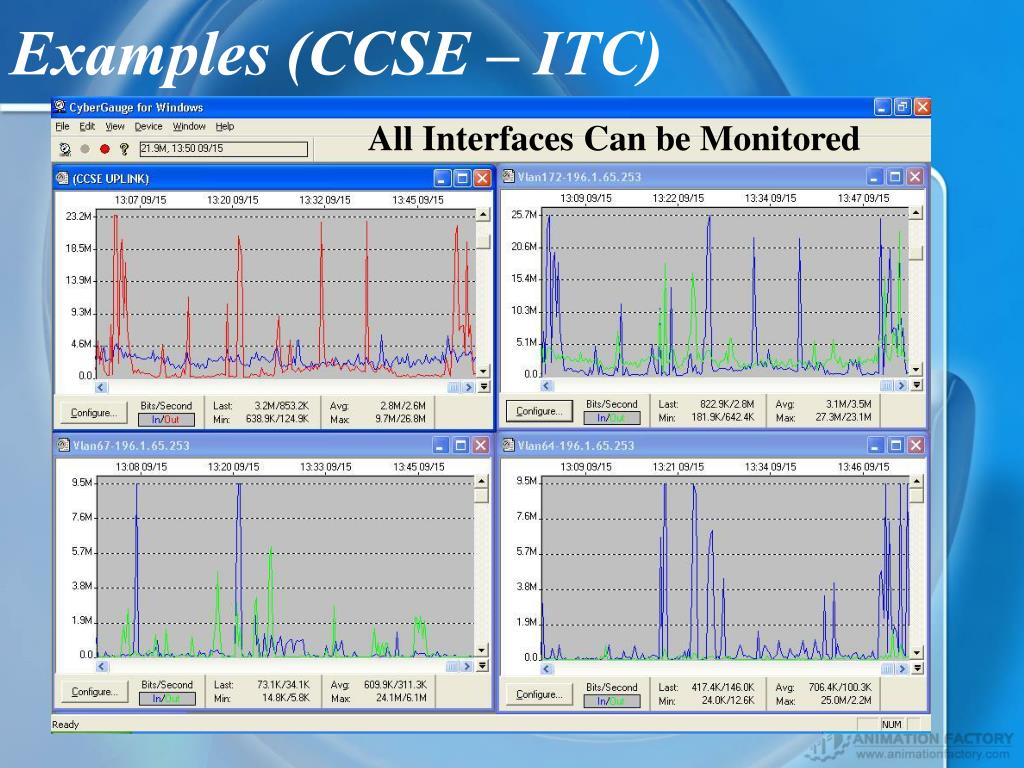Screen dimensions: 1024x768
Task: Click the 21.9M, 13:50 09/15 readout field
Action: pos(223,149)
